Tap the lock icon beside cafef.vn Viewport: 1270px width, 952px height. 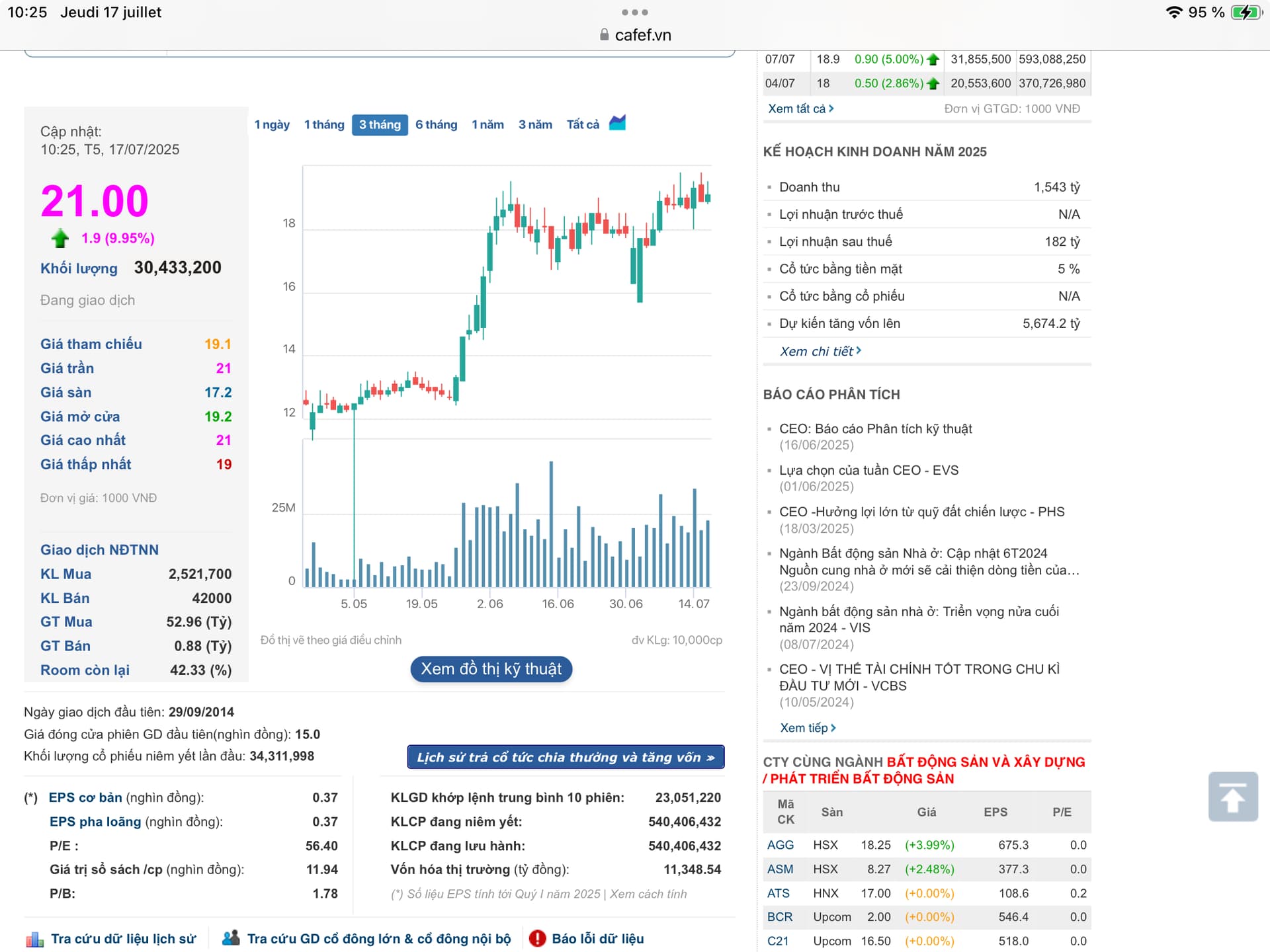(604, 35)
